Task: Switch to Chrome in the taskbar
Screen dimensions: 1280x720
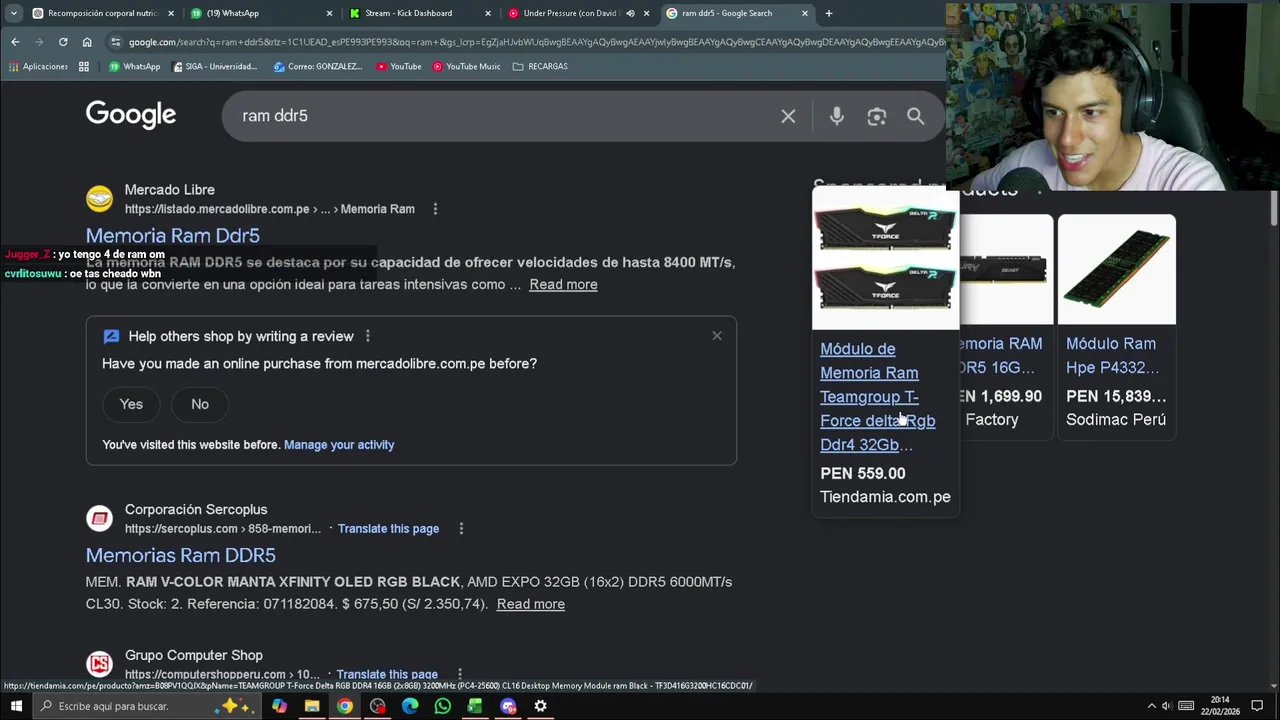Action: [x=345, y=706]
